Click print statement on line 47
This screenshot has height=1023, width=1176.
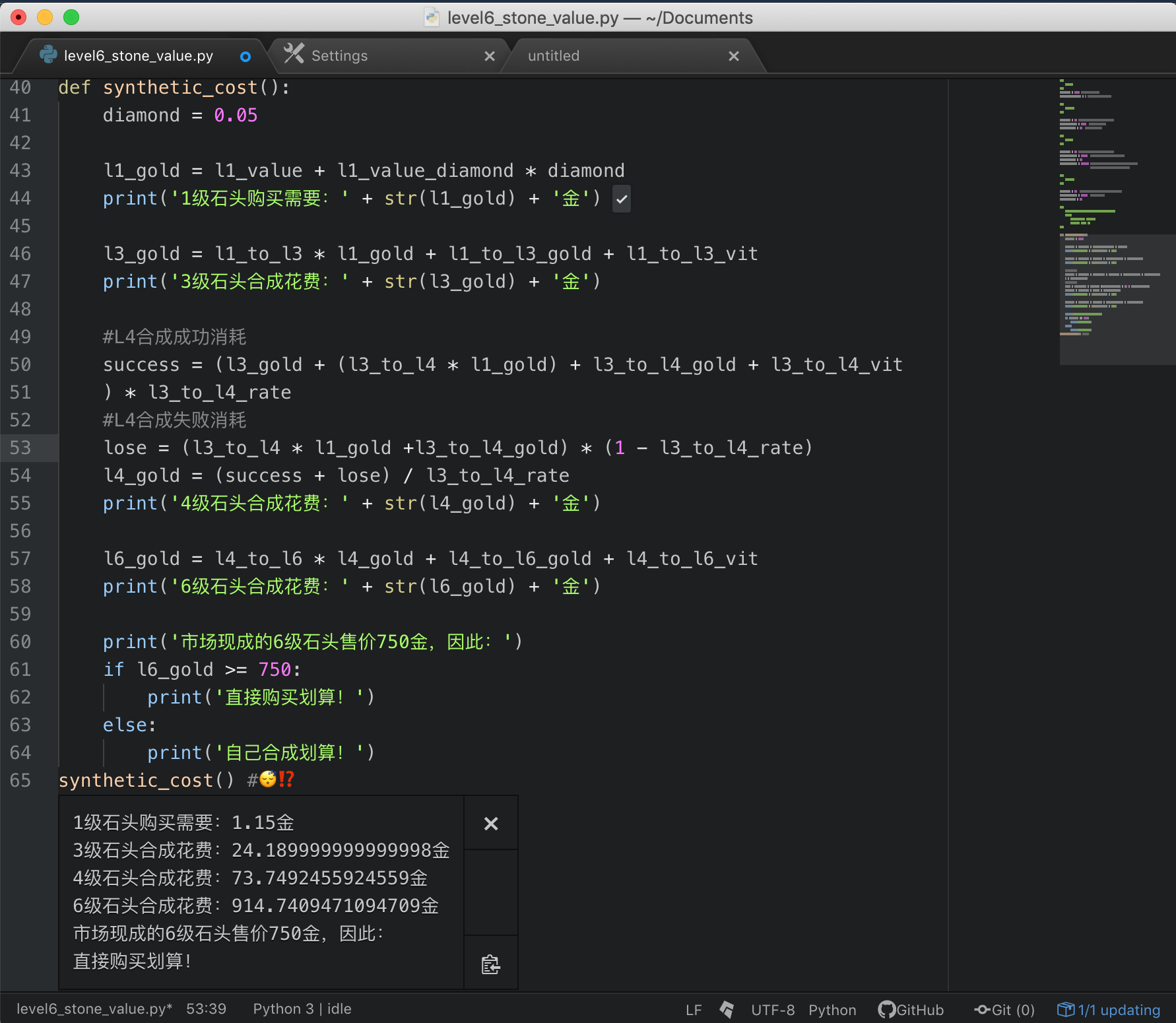click(x=352, y=281)
